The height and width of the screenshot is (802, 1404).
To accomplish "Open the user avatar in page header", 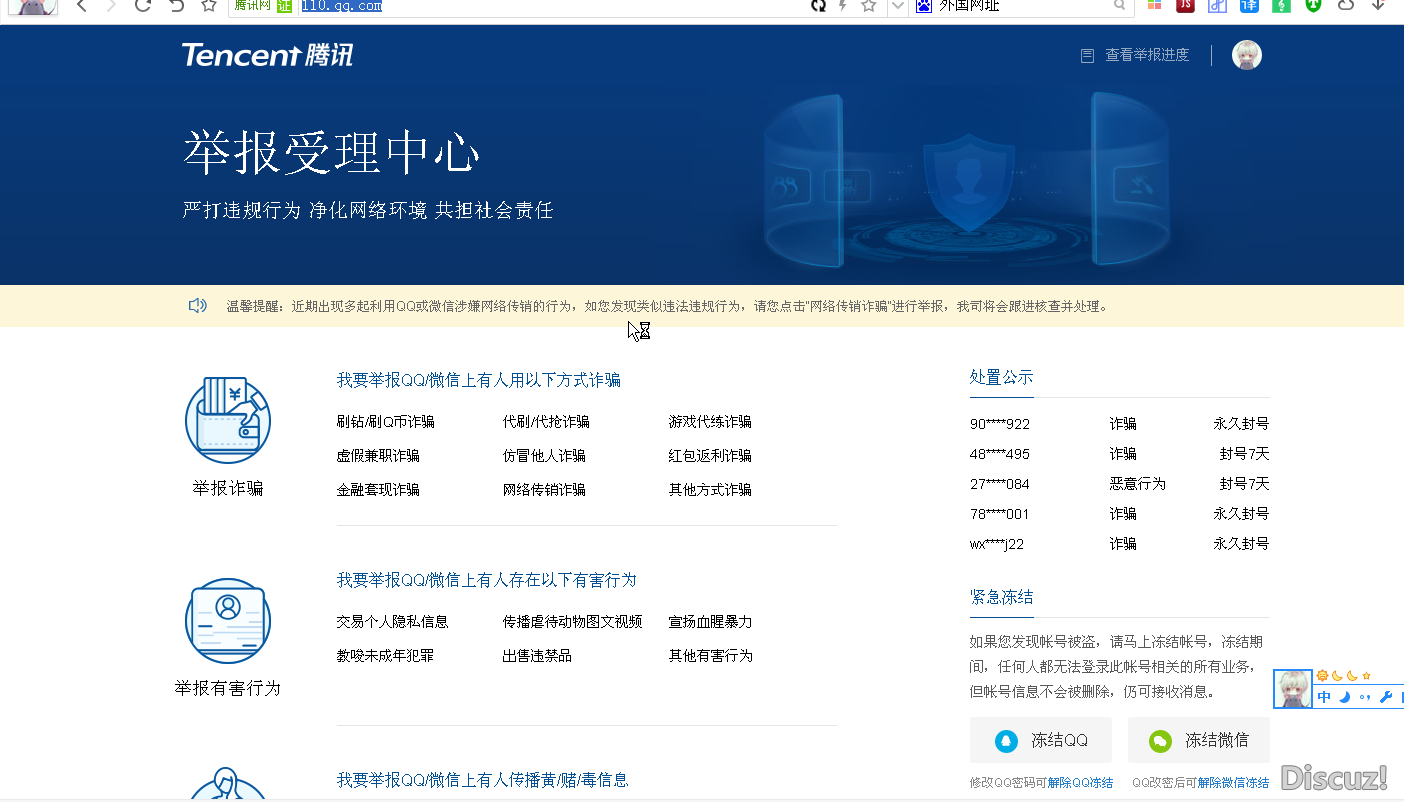I will [1247, 55].
